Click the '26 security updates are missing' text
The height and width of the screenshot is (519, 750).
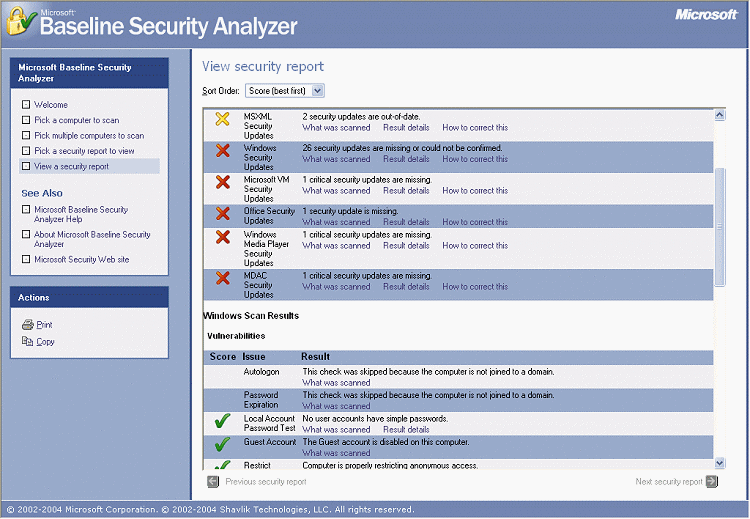coord(402,148)
